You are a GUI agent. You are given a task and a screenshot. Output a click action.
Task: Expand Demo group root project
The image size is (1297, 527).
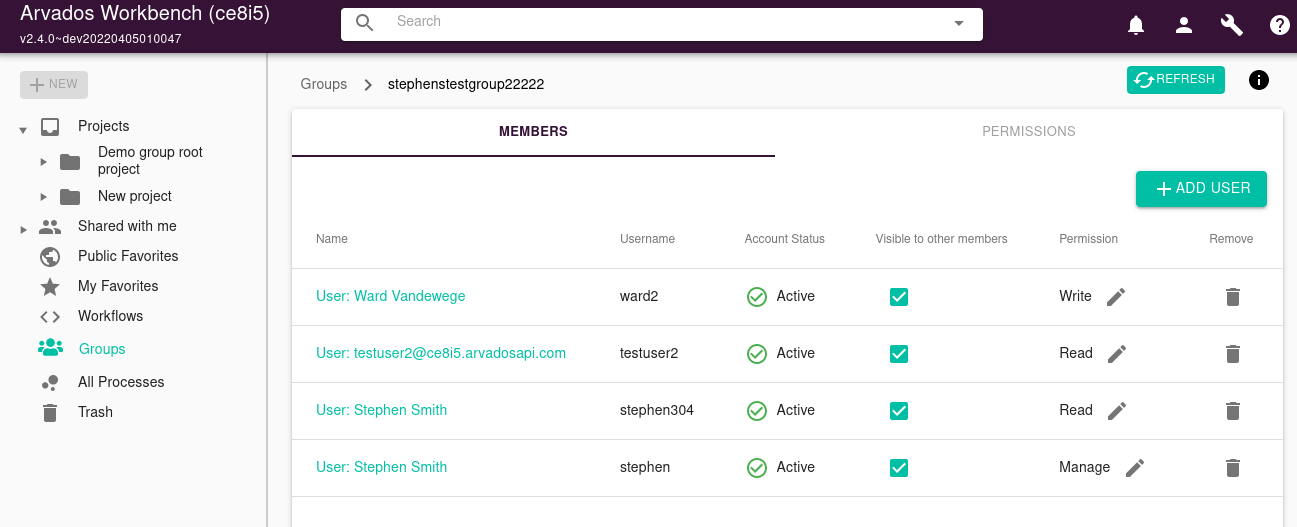[x=44, y=162]
